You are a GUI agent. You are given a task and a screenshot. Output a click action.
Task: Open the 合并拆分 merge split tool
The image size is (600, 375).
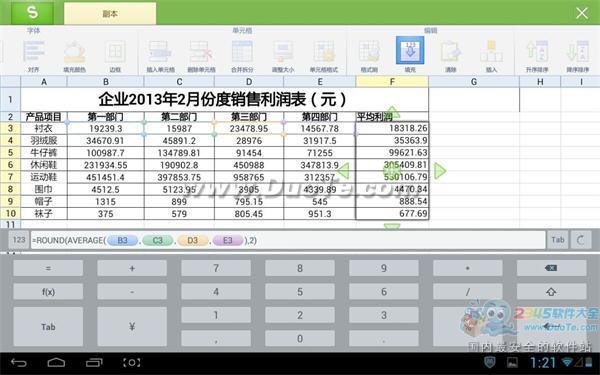click(242, 56)
